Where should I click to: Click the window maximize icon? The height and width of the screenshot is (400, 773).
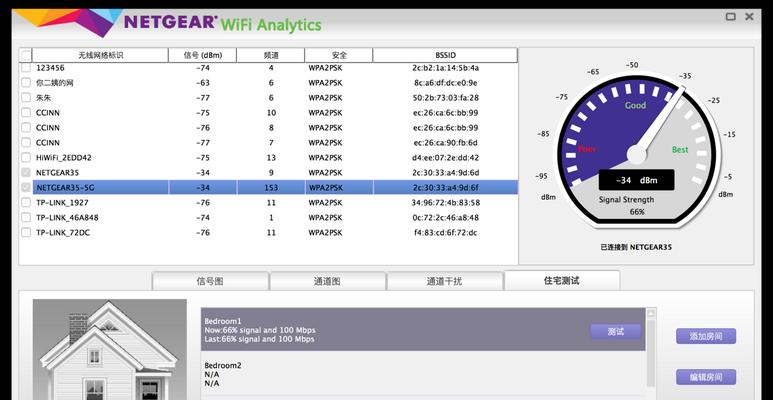pos(731,17)
